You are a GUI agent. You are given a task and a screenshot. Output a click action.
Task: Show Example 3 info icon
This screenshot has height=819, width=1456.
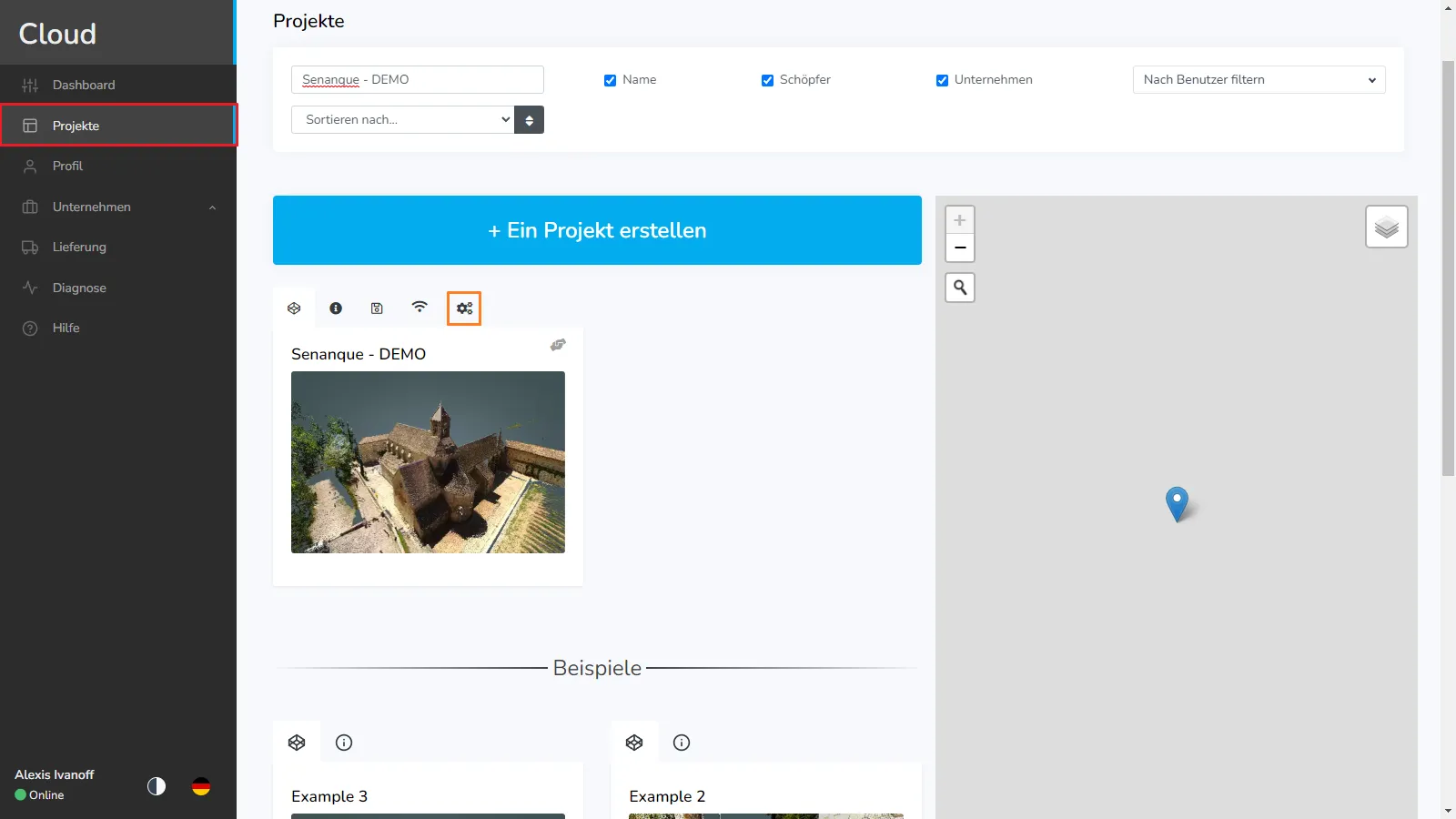[344, 743]
